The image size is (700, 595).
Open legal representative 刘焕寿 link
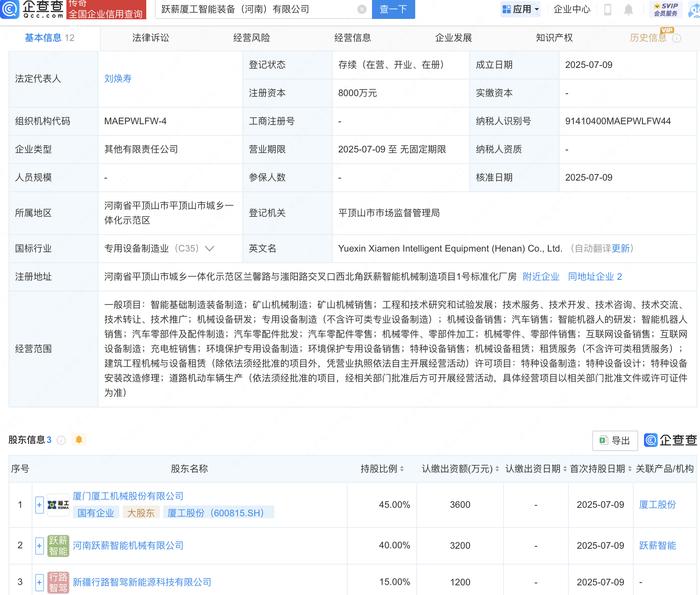tap(118, 79)
